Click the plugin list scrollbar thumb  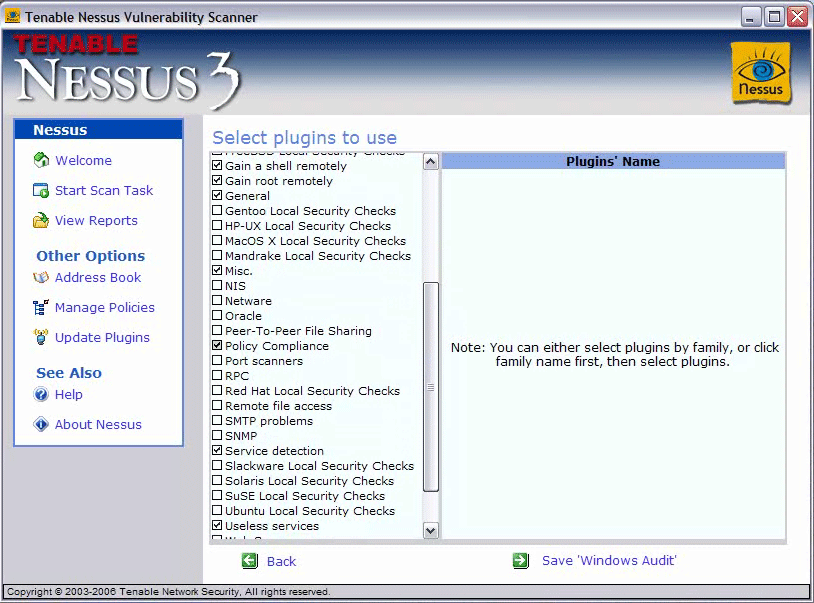coord(431,387)
